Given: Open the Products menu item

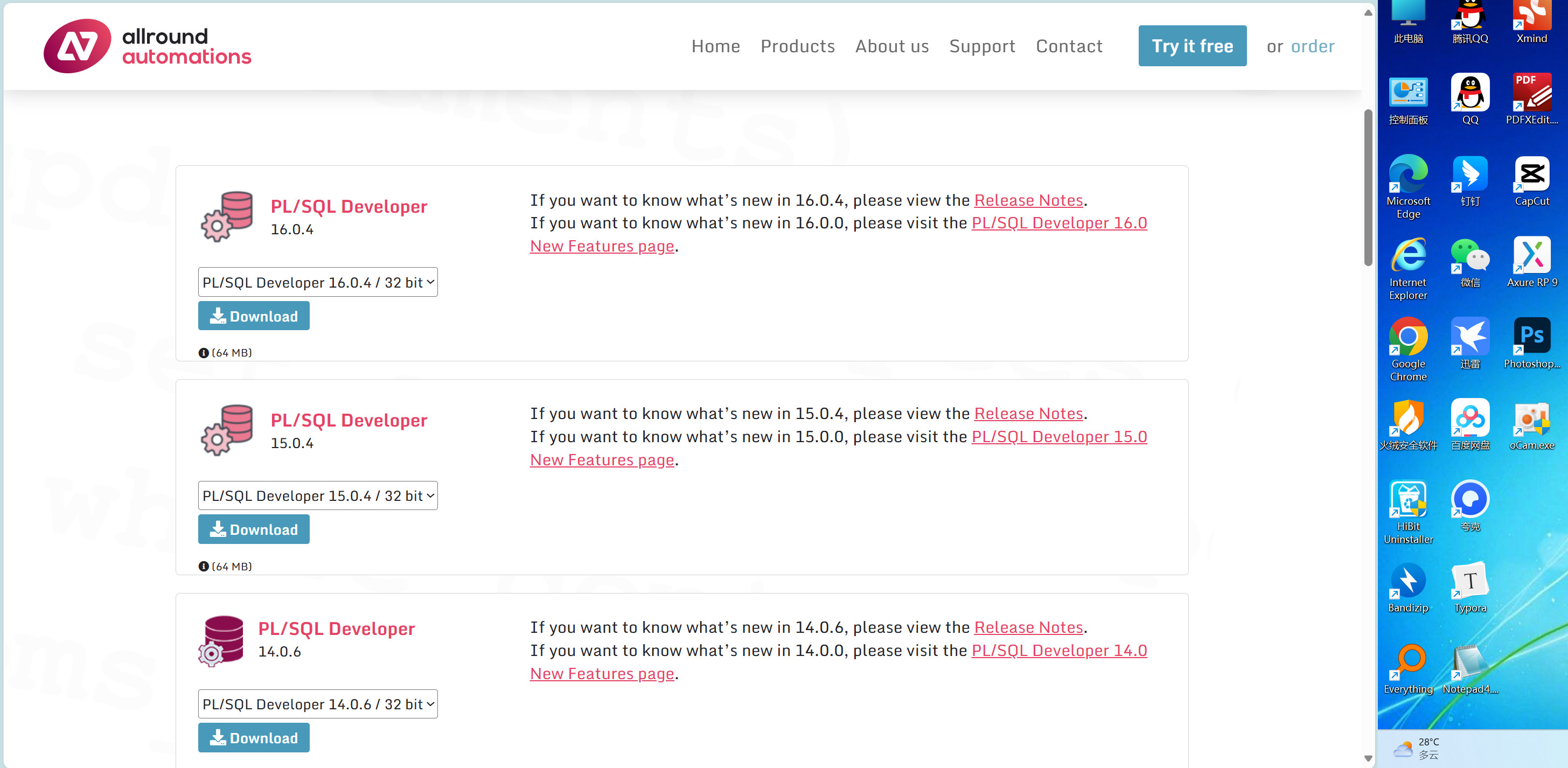Looking at the screenshot, I should tap(797, 46).
